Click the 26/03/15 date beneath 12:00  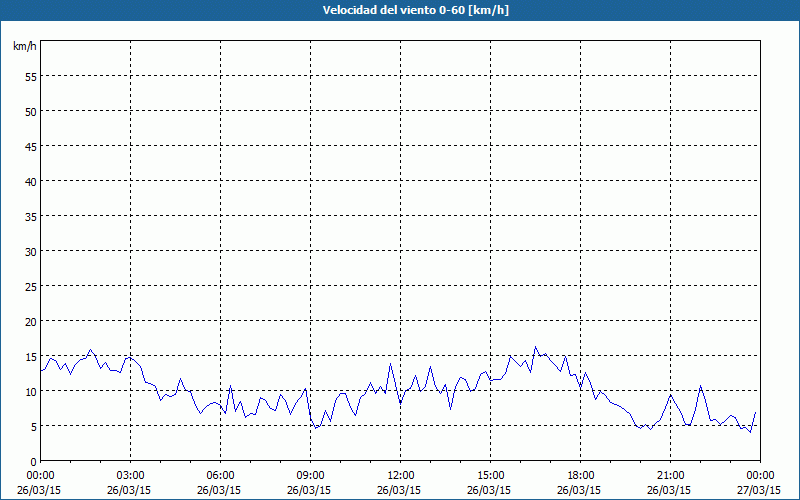399,490
